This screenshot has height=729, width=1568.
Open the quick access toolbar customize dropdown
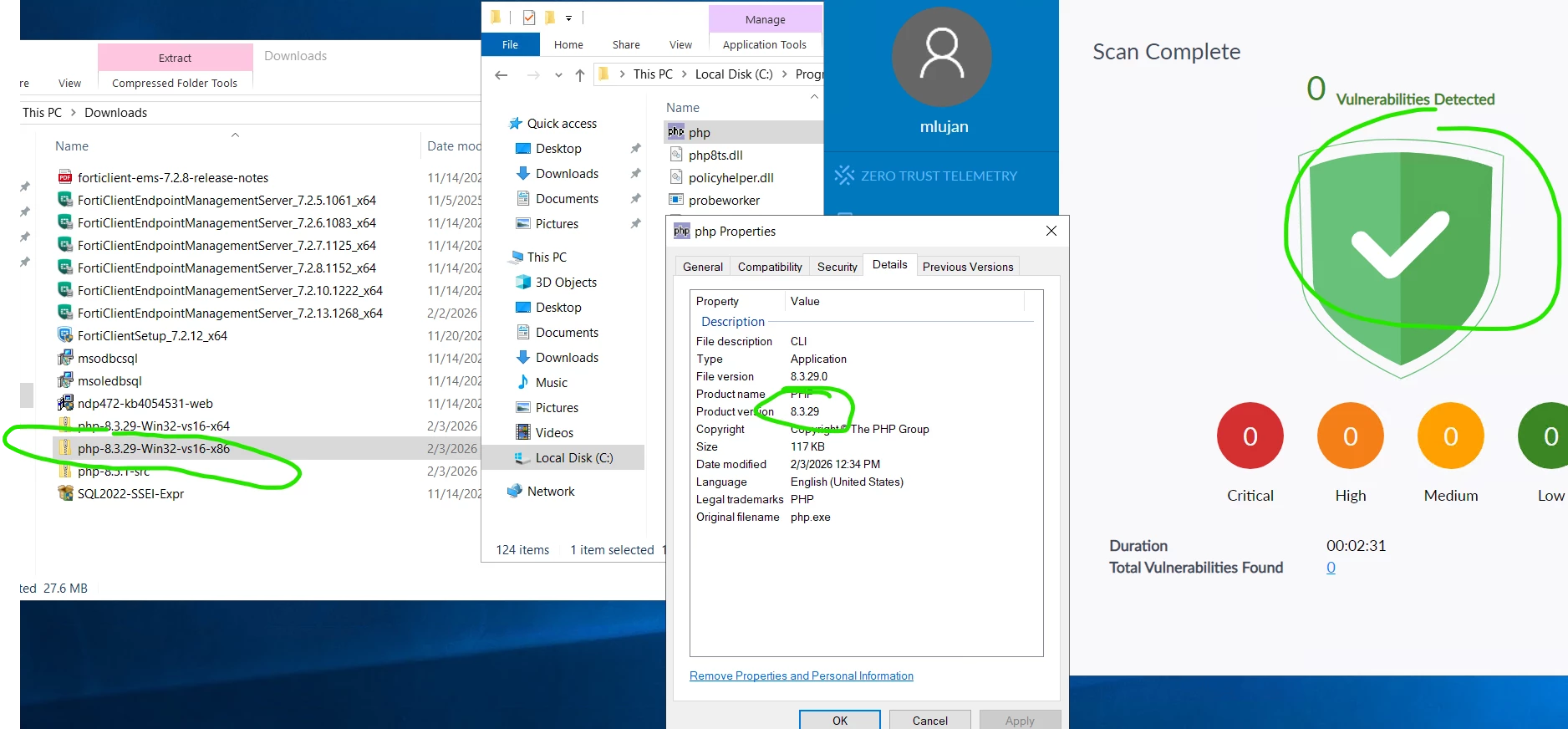568,18
